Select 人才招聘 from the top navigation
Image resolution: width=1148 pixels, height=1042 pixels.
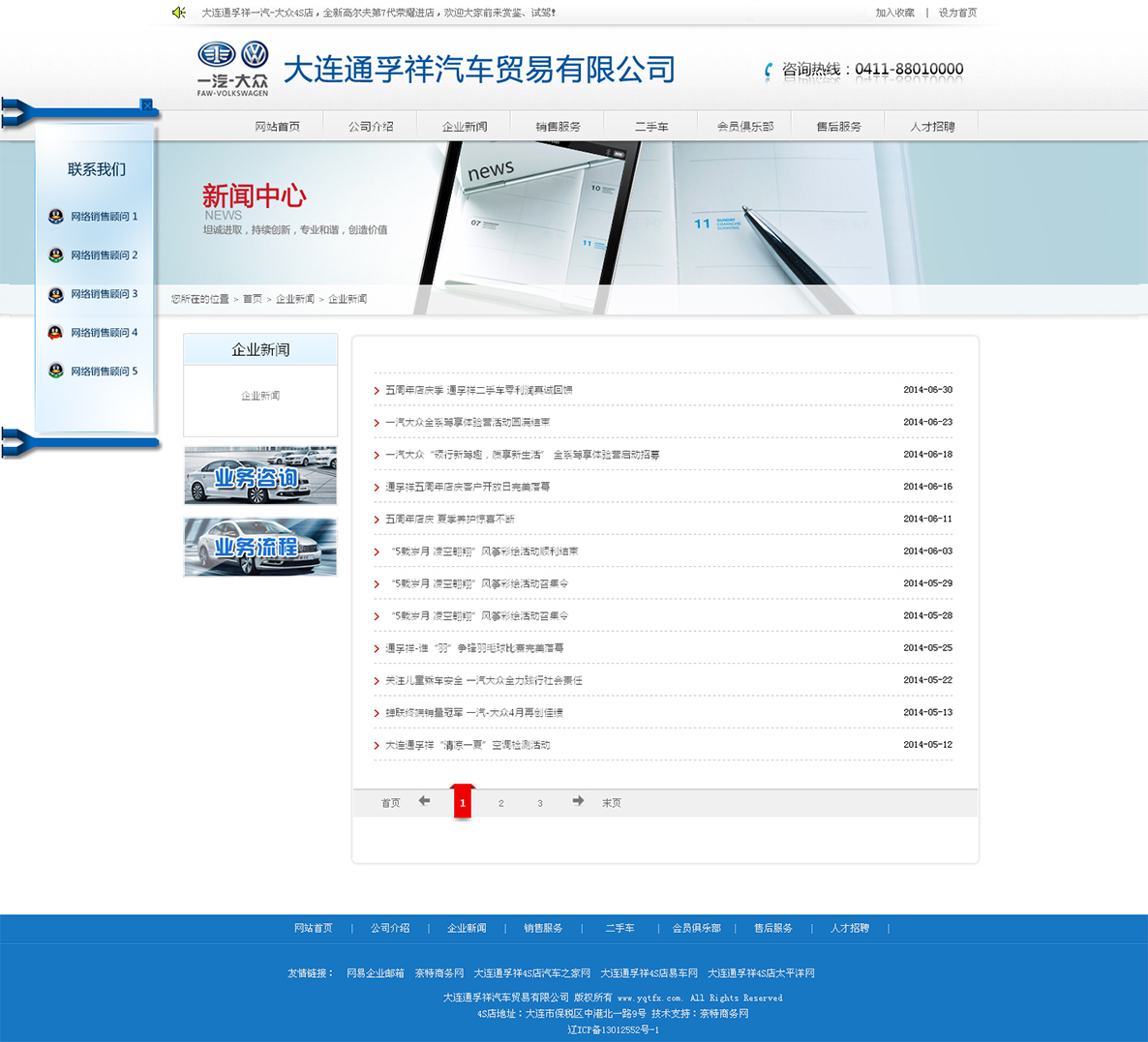click(x=932, y=127)
